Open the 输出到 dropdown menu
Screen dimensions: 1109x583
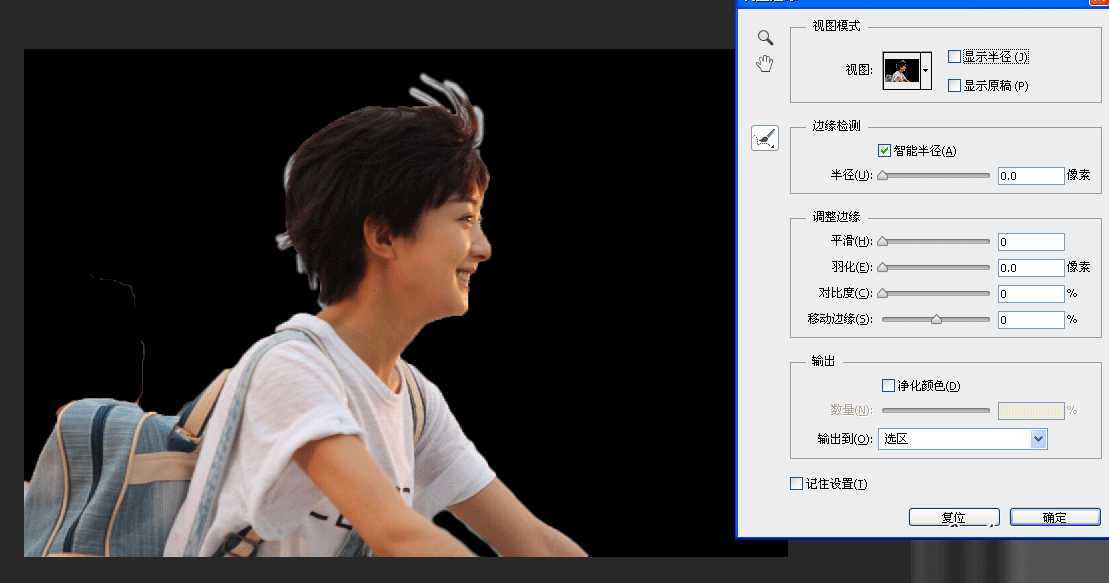tap(1037, 438)
